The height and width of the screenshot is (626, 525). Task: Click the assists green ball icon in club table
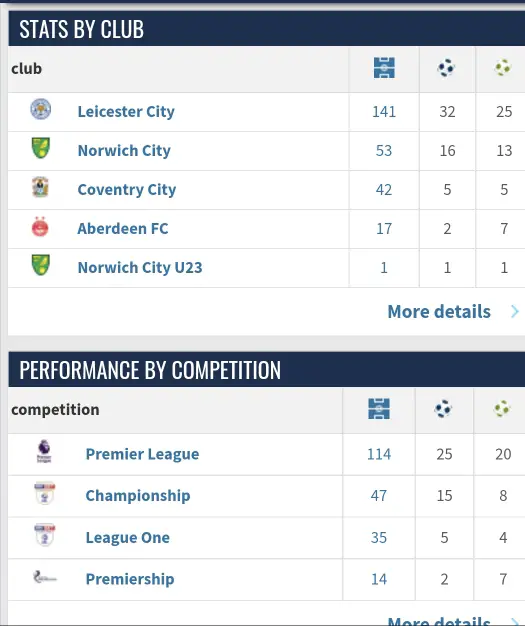[x=503, y=67]
